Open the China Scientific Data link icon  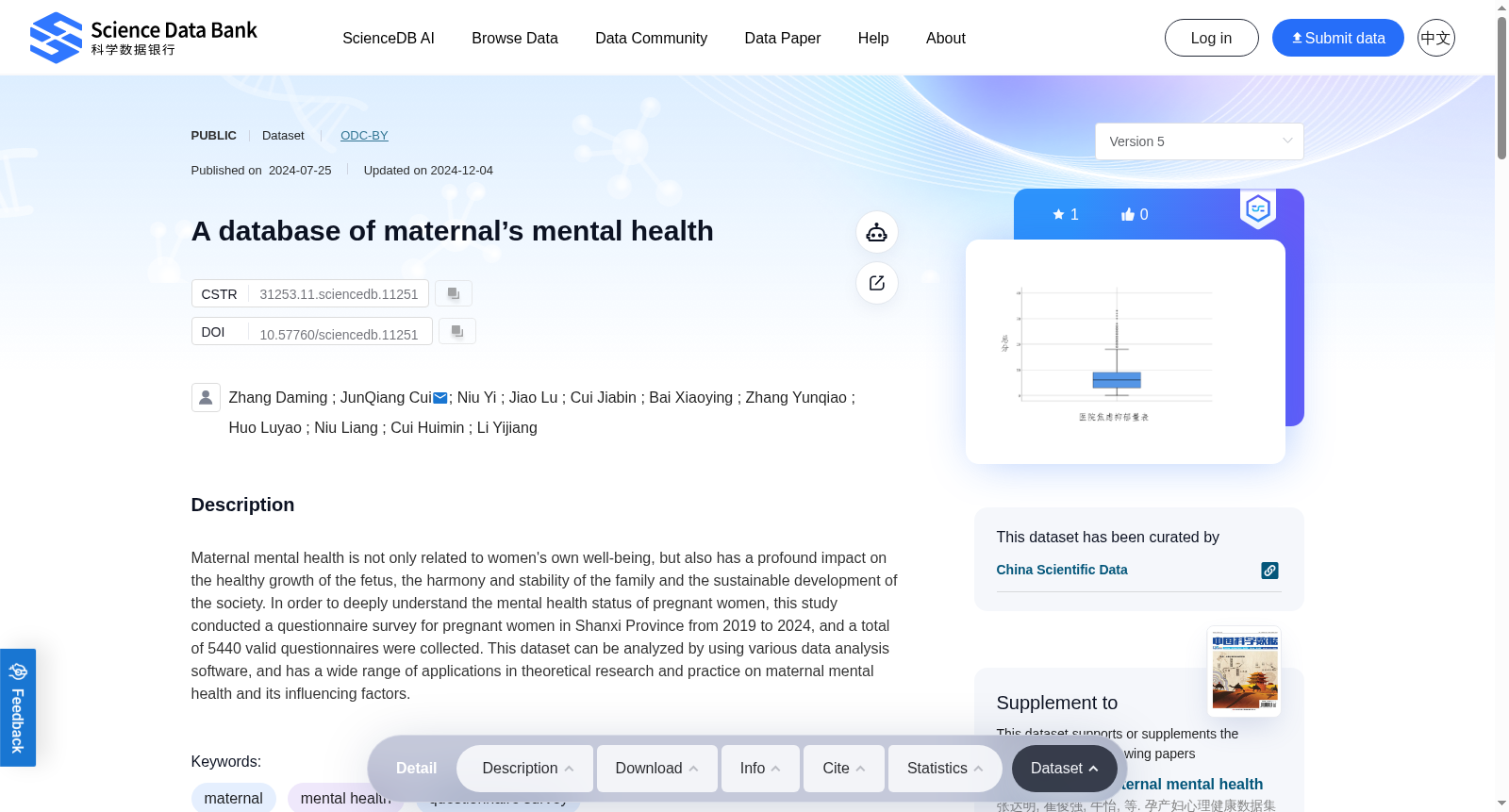point(1270,571)
